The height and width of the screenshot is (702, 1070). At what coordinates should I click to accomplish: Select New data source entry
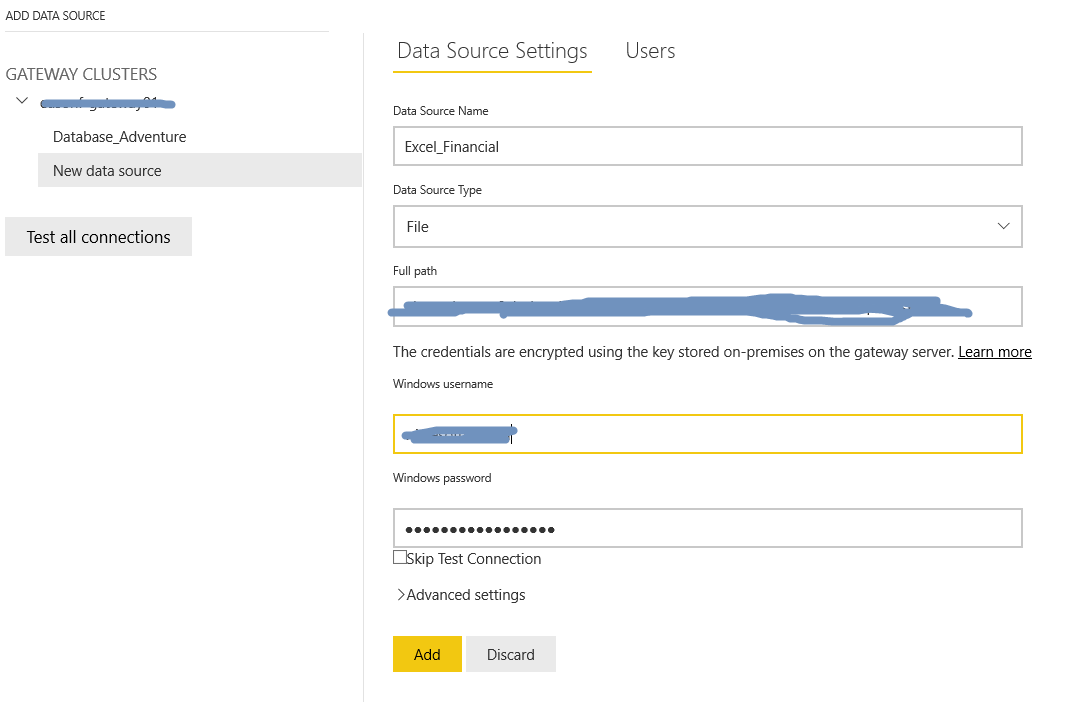[x=199, y=170]
